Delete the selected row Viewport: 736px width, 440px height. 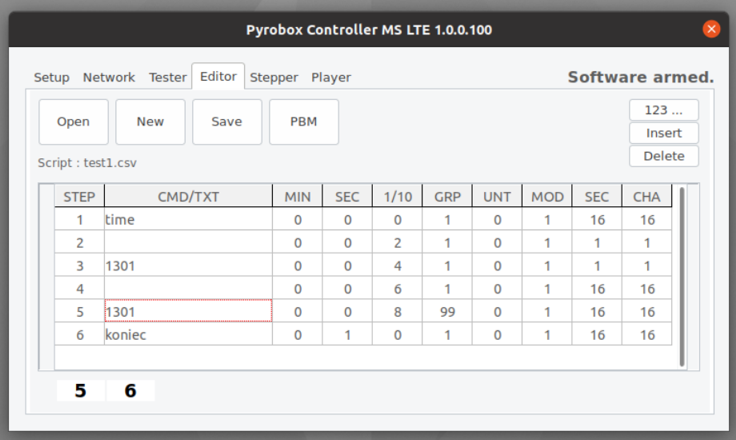[664, 156]
